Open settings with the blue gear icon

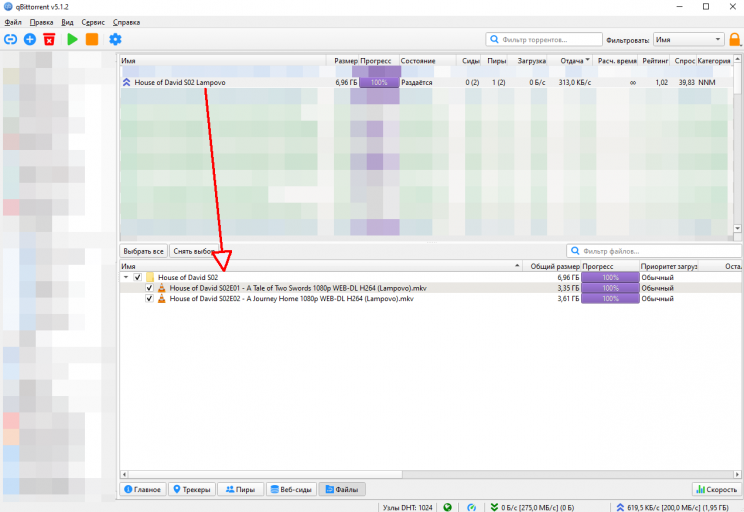pos(115,39)
